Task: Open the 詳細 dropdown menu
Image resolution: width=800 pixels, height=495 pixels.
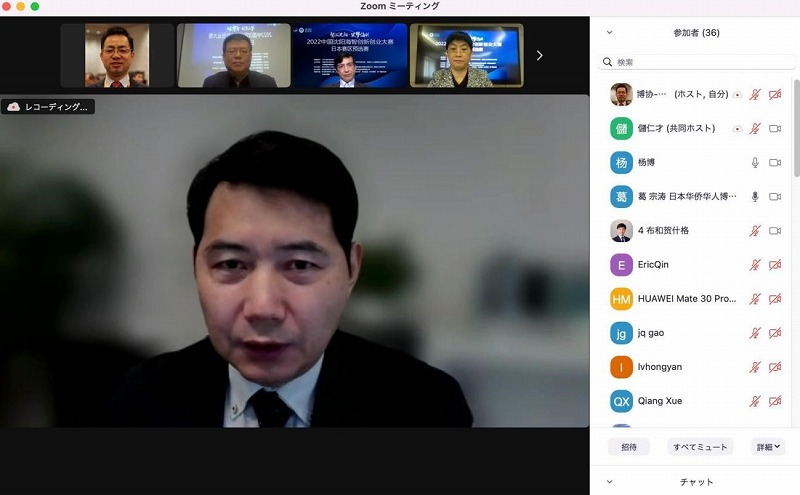Action: (767, 447)
